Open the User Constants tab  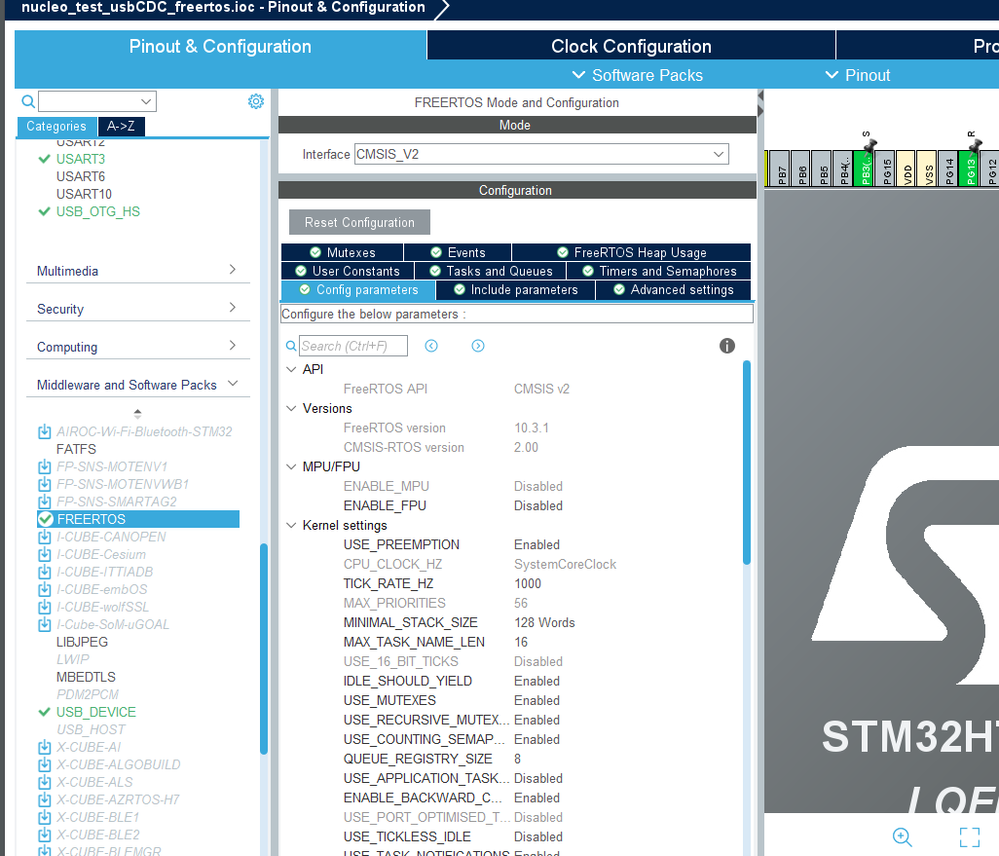pos(347,271)
